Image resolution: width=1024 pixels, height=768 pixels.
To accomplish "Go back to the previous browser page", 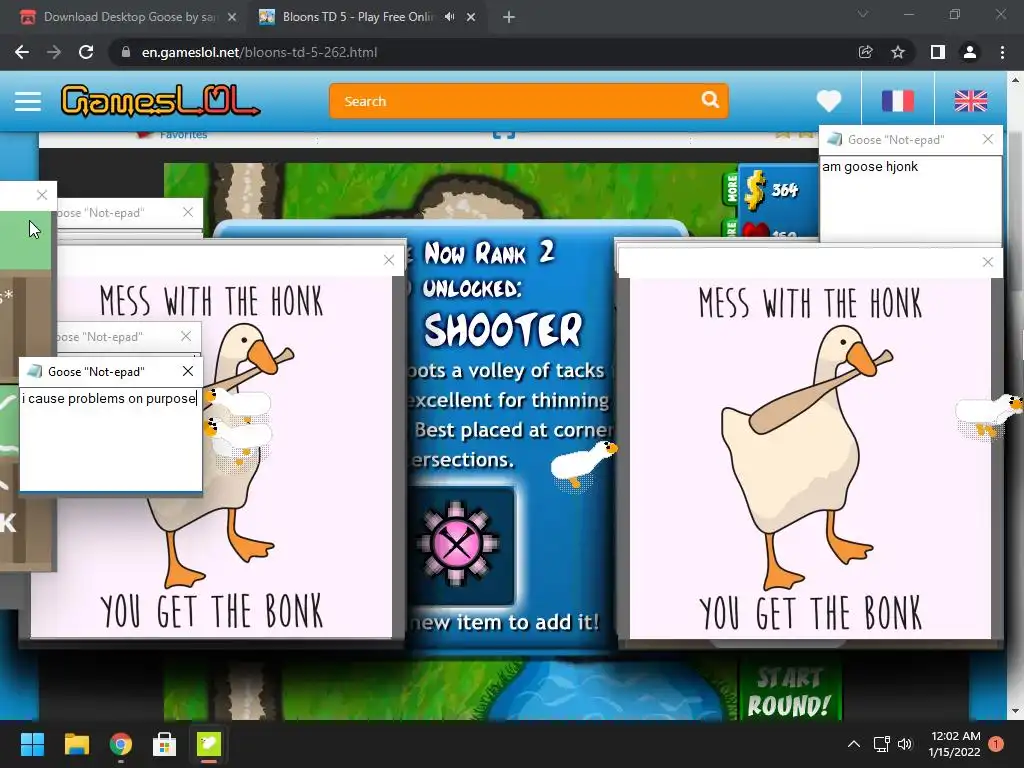I will 22,52.
